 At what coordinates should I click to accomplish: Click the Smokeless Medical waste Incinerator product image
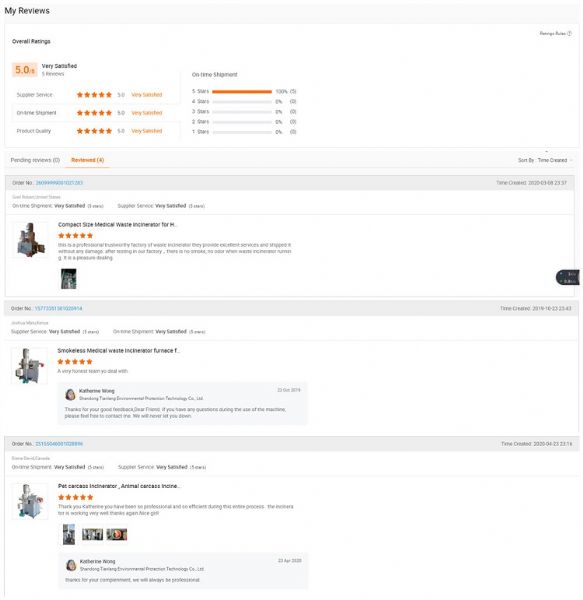click(29, 366)
